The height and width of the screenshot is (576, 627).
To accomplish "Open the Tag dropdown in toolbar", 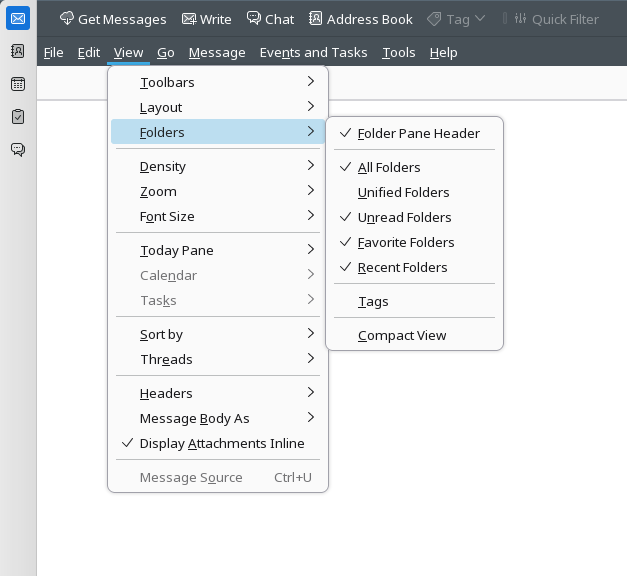I will tap(456, 19).
